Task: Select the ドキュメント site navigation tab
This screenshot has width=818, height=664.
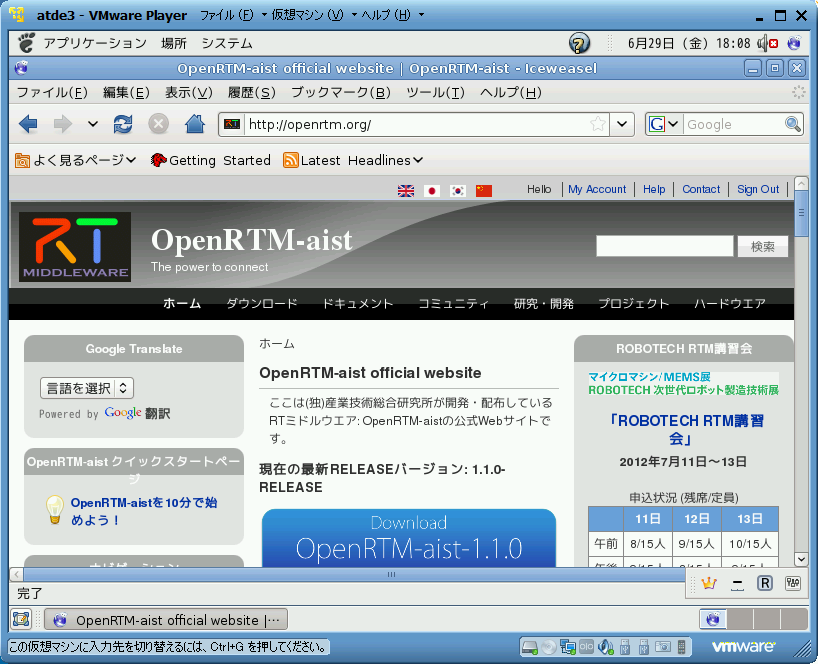Action: pyautogui.click(x=357, y=304)
